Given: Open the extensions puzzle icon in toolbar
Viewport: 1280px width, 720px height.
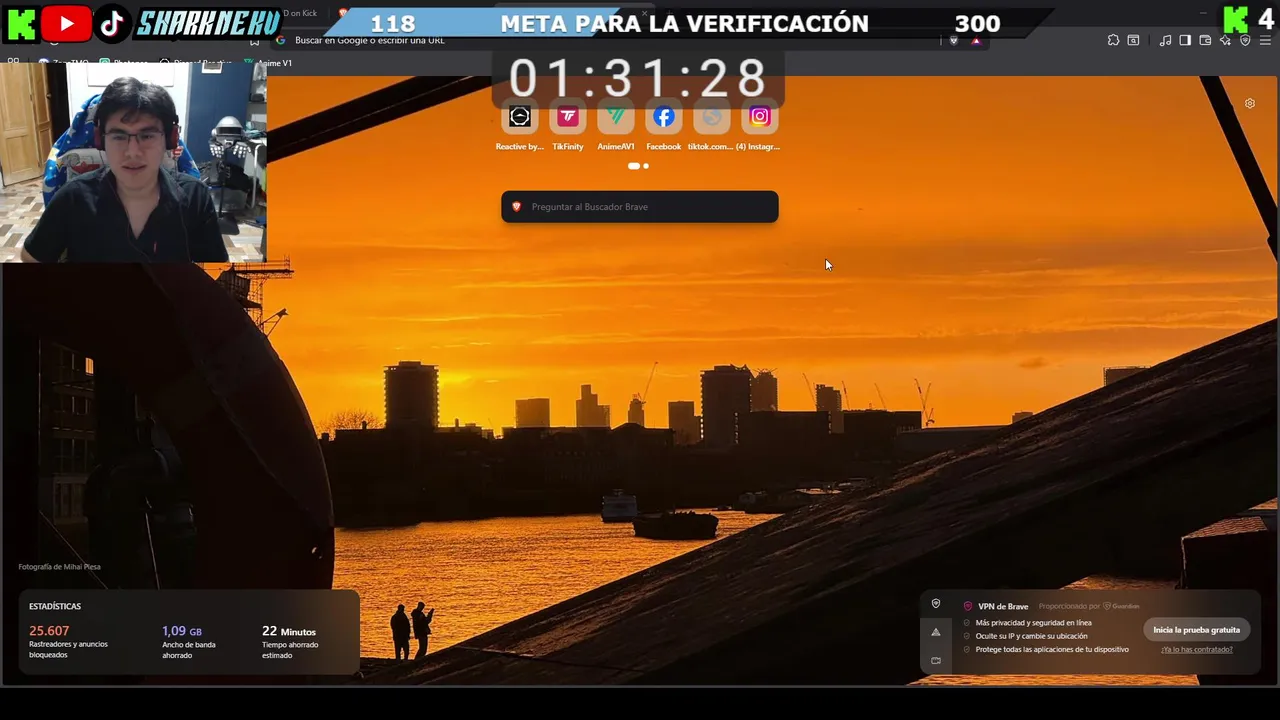Looking at the screenshot, I should [x=1113, y=40].
